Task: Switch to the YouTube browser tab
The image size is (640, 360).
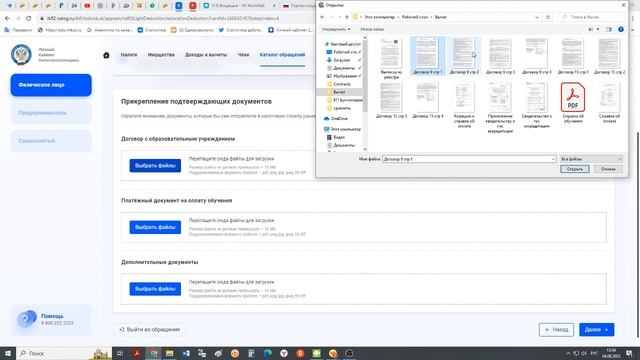Action: tap(87, 6)
